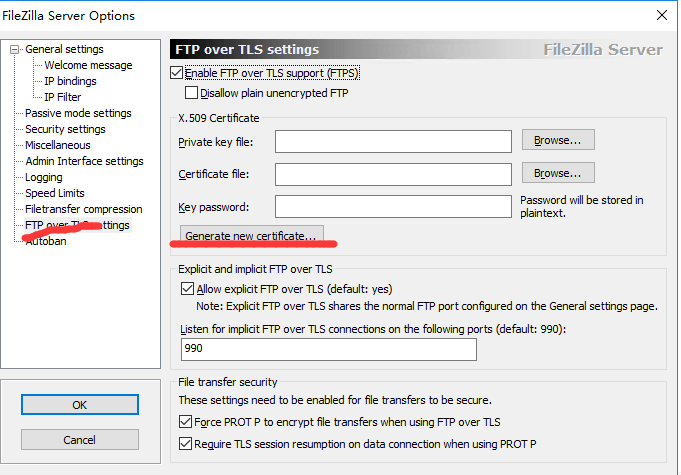Image resolution: width=681 pixels, height=475 pixels.
Task: Collapse the General settings tree node
Action: [x=15, y=49]
